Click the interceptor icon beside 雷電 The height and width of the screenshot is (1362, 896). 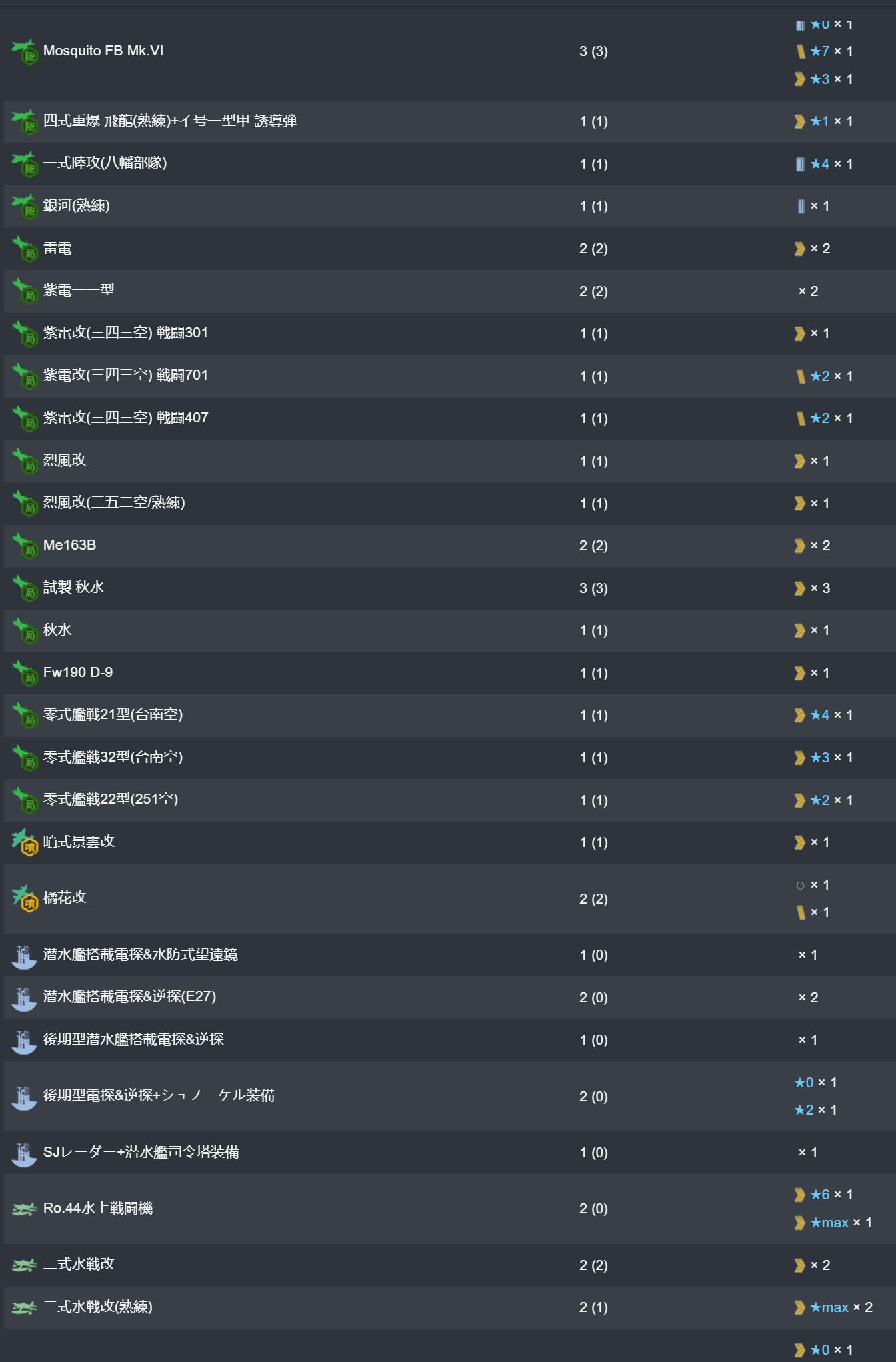(25, 249)
